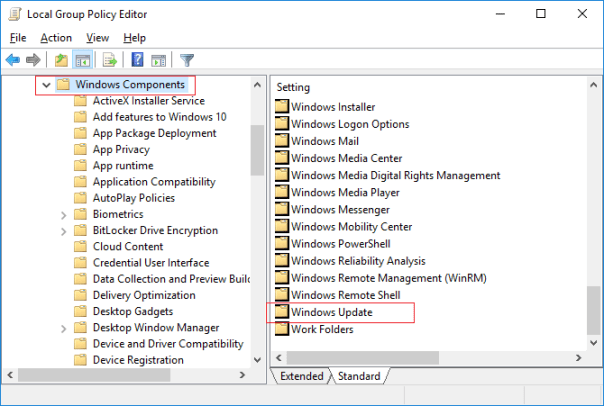This screenshot has height=406, width=604.
Task: Click the Export List toolbar icon
Action: (x=110, y=60)
